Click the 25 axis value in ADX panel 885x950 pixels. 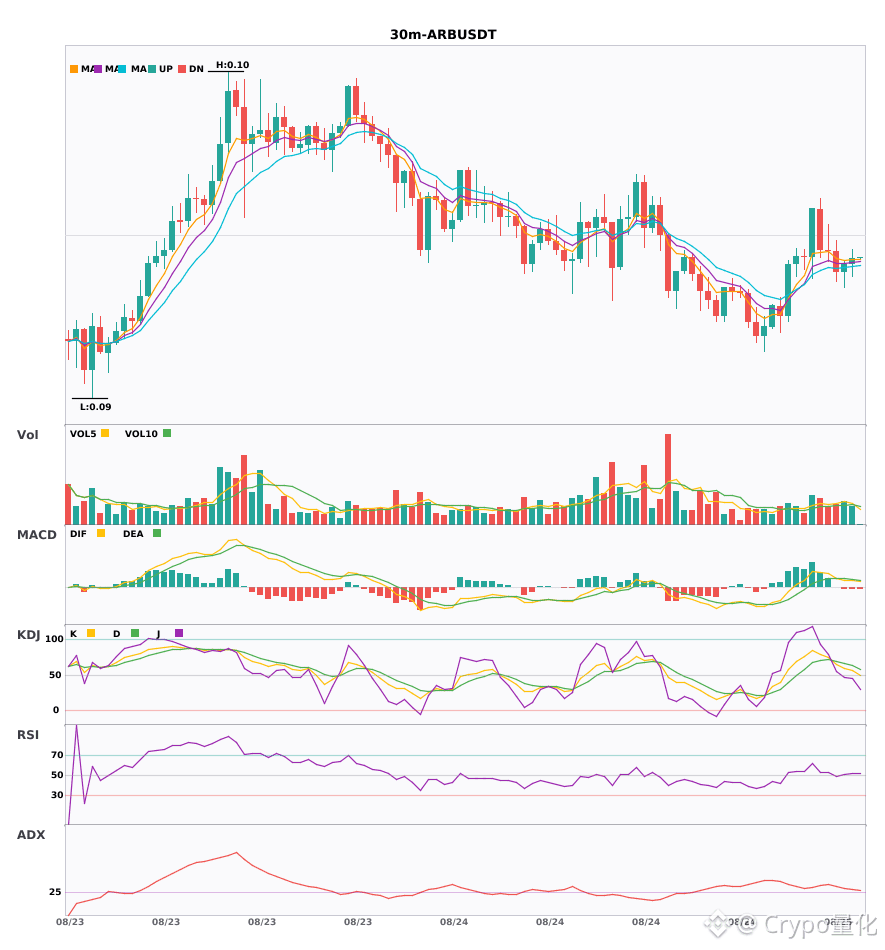click(55, 892)
